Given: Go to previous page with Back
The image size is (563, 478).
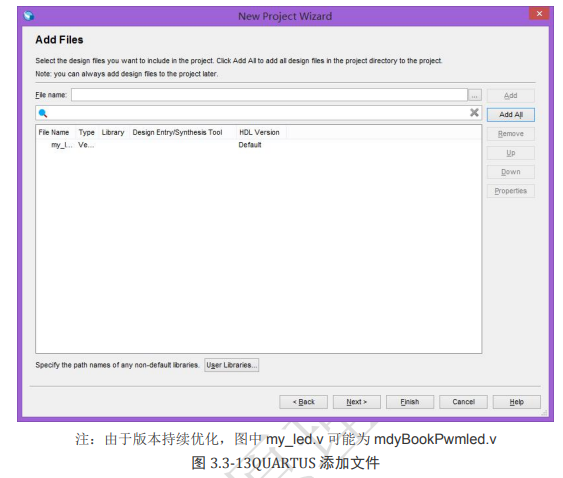Looking at the screenshot, I should tap(303, 402).
